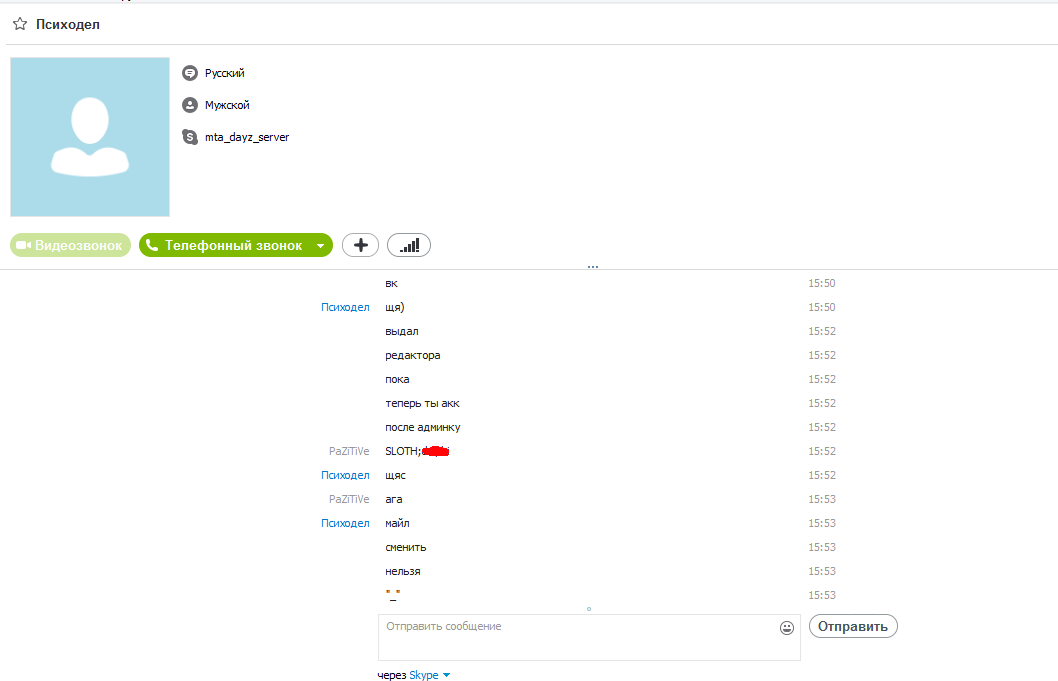Image resolution: width=1058 pixels, height=681 pixels.
Task: Click the small resize dot above message box
Action: pyautogui.click(x=589, y=609)
